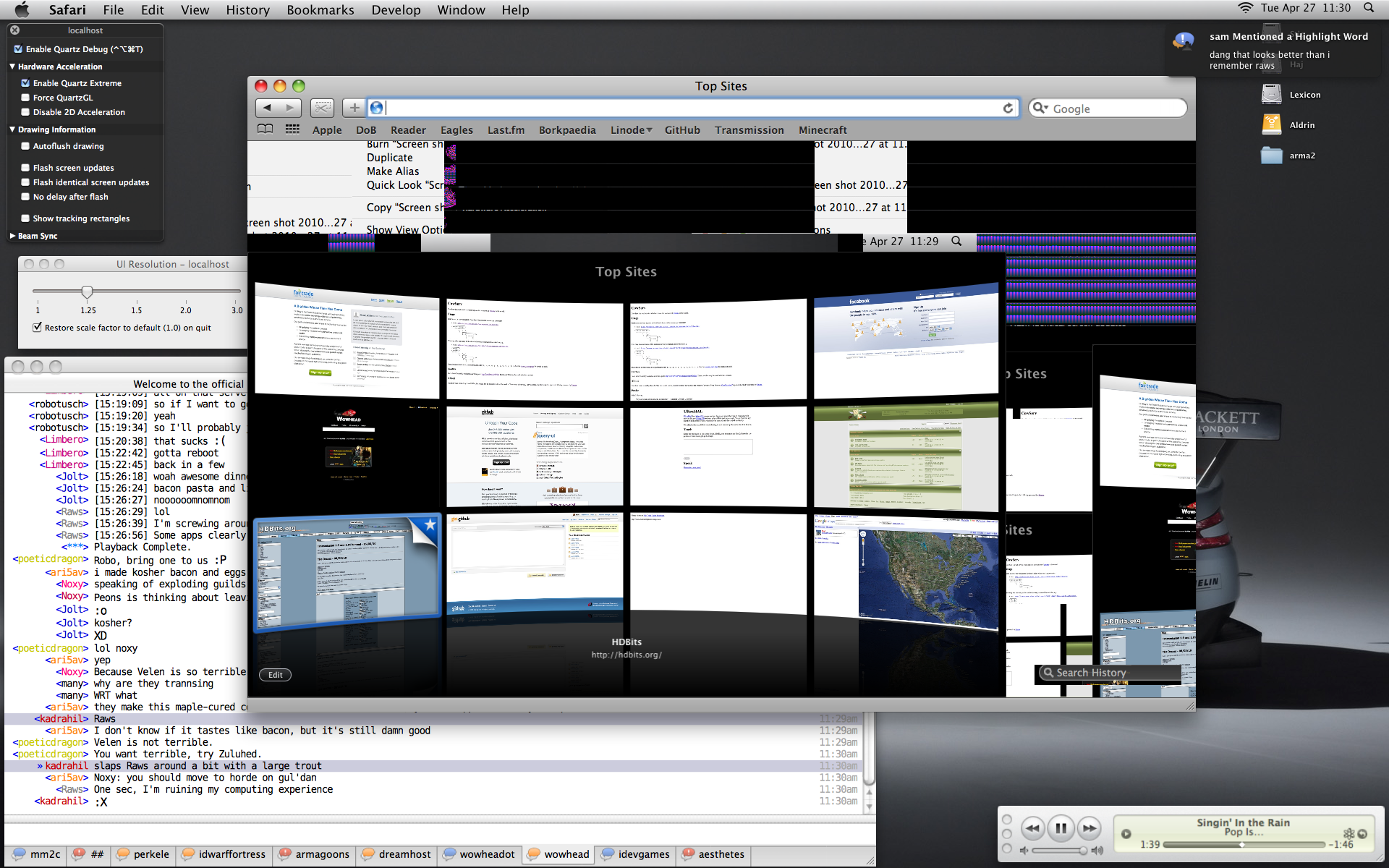Collapse the Hardware Acceleration section
Screen dimensions: 1389x868
tap(12, 67)
